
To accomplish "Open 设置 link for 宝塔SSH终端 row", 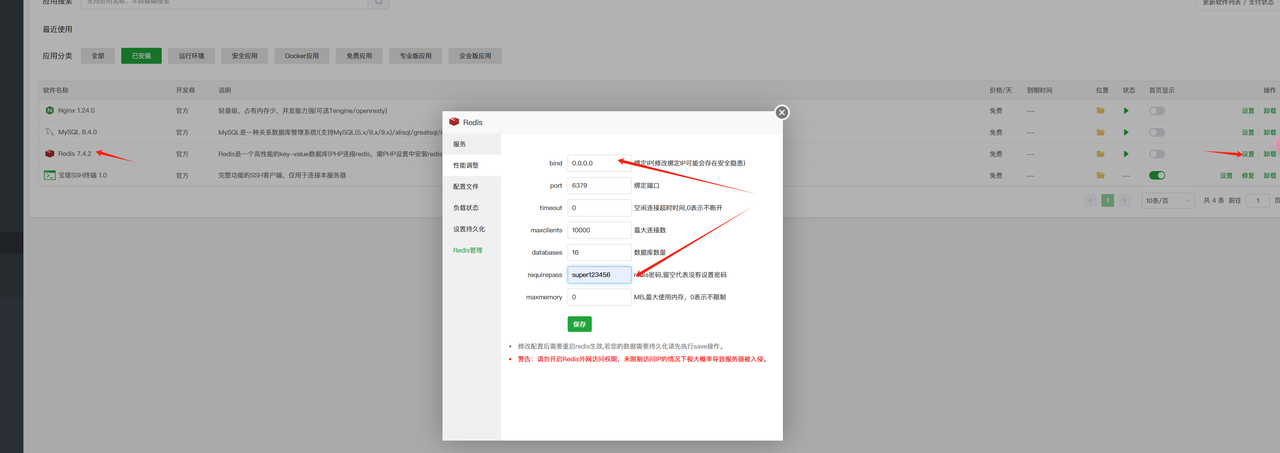I will [1225, 175].
